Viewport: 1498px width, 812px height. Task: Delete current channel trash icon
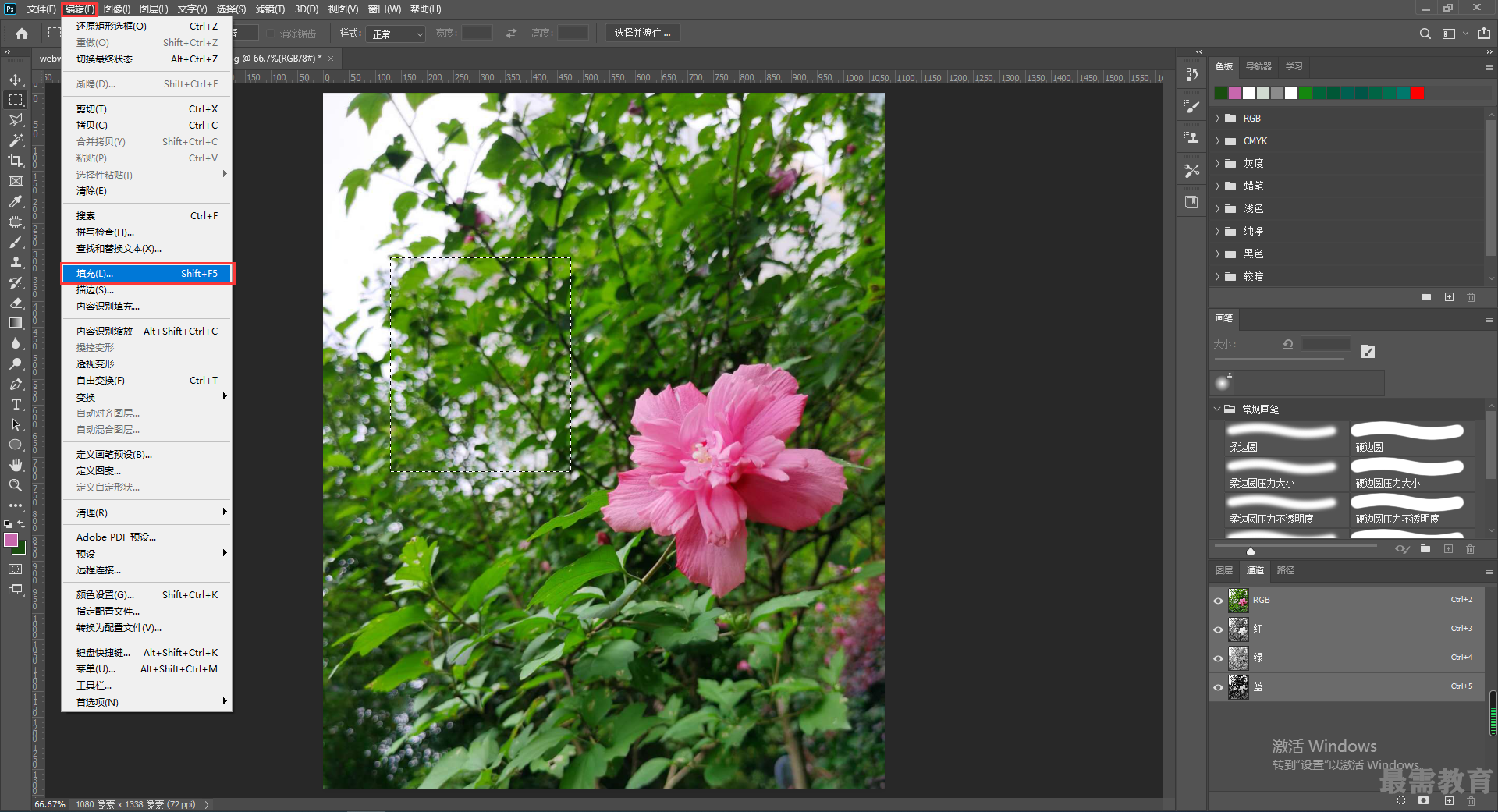coord(1471,801)
